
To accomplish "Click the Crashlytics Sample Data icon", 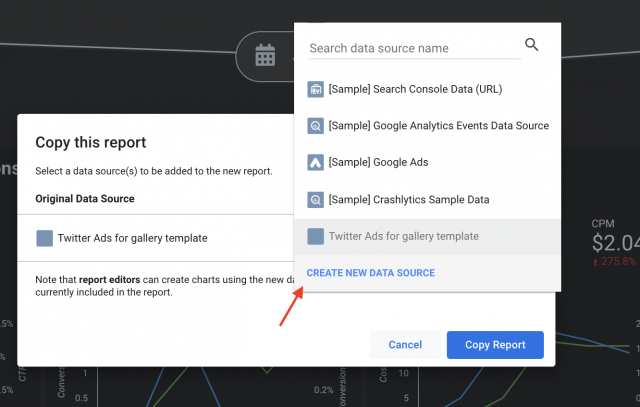I will point(316,199).
